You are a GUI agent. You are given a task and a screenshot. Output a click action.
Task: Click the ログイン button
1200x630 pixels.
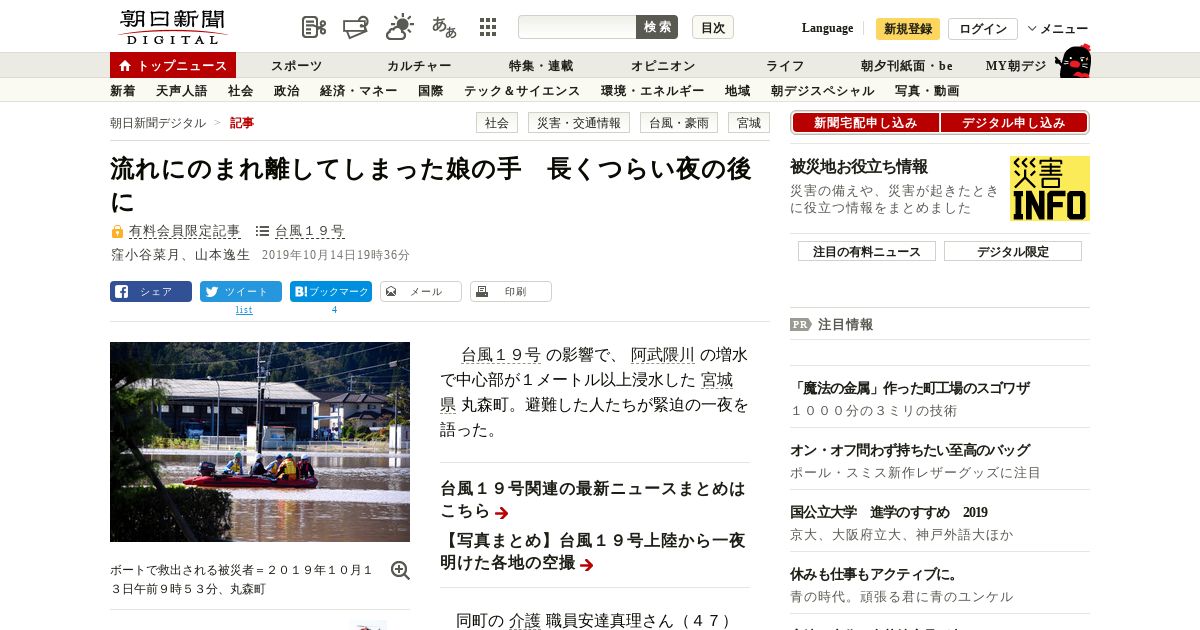click(x=983, y=29)
